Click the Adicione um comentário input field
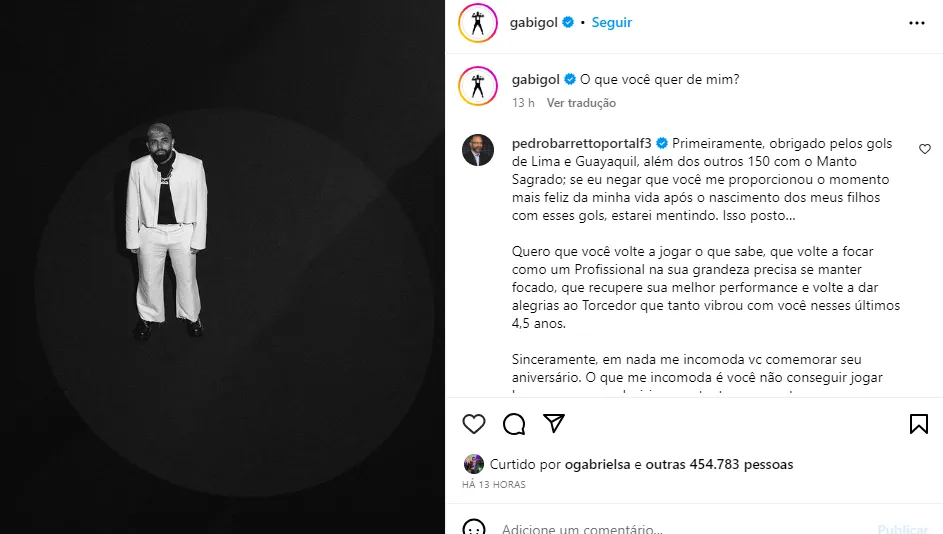 pos(686,528)
